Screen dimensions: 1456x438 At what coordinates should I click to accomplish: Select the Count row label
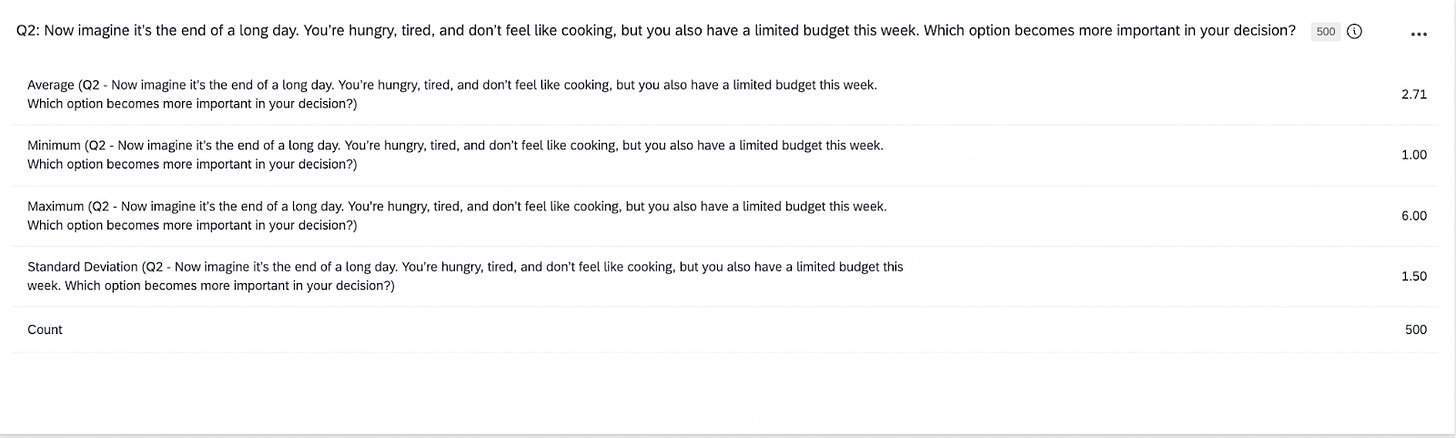45,329
